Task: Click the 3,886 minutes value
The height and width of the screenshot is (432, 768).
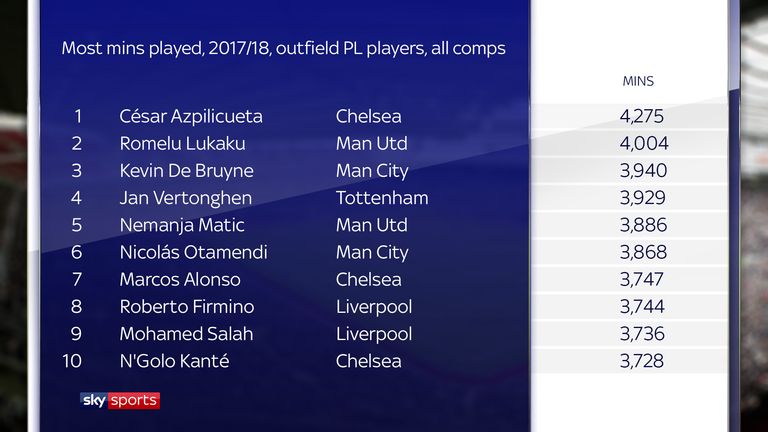Action: (x=644, y=225)
